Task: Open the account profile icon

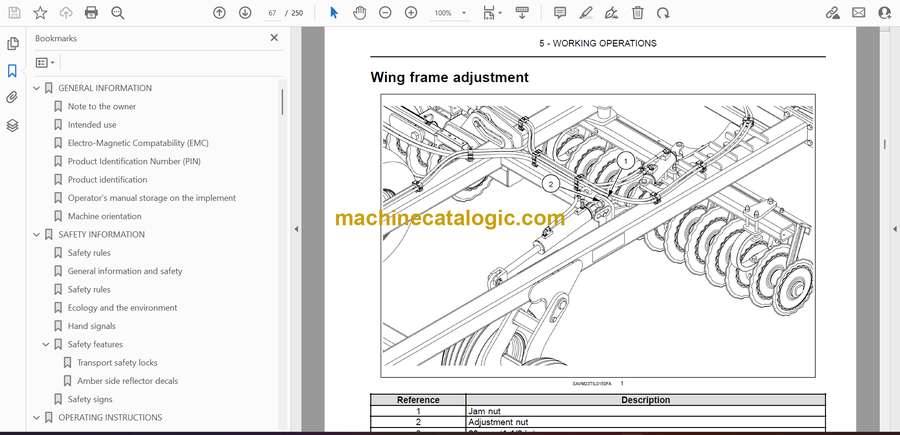Action: click(x=885, y=13)
